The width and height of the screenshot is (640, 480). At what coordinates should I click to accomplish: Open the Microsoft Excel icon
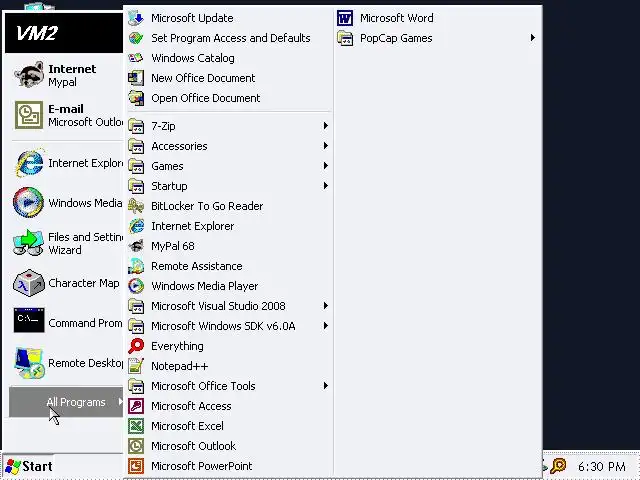136,426
